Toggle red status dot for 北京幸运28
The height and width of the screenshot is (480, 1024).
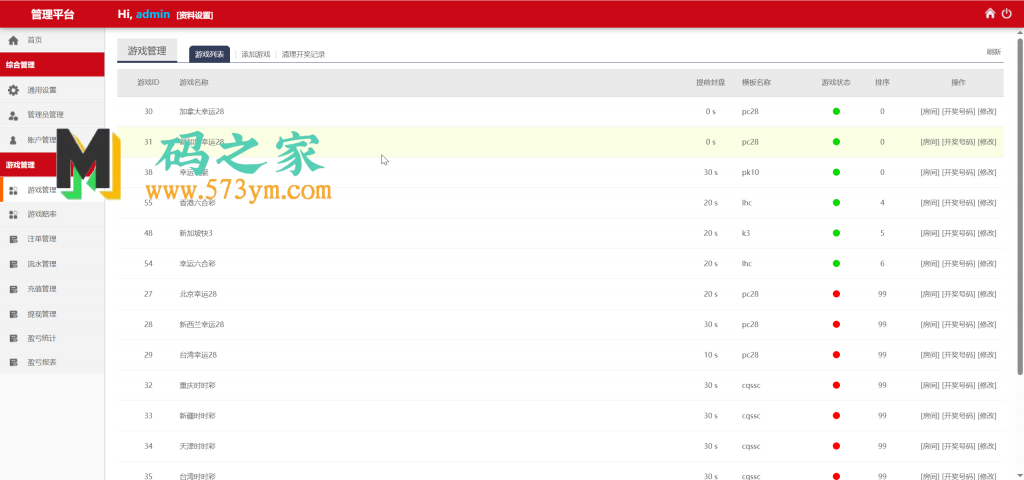[836, 294]
